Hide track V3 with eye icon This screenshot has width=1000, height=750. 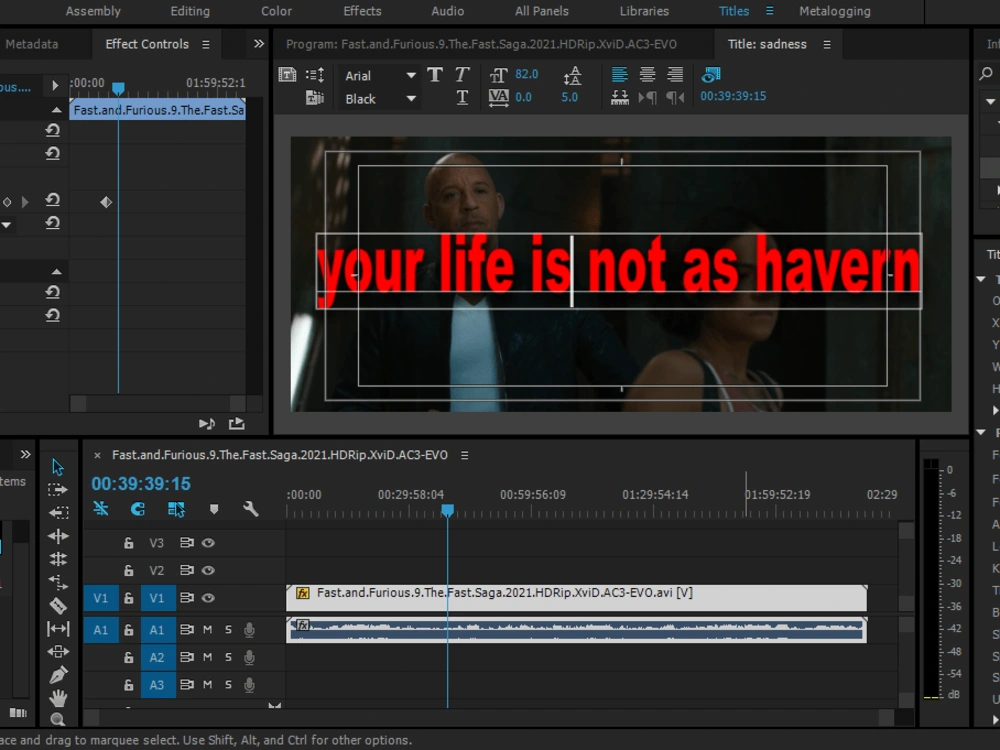(208, 543)
